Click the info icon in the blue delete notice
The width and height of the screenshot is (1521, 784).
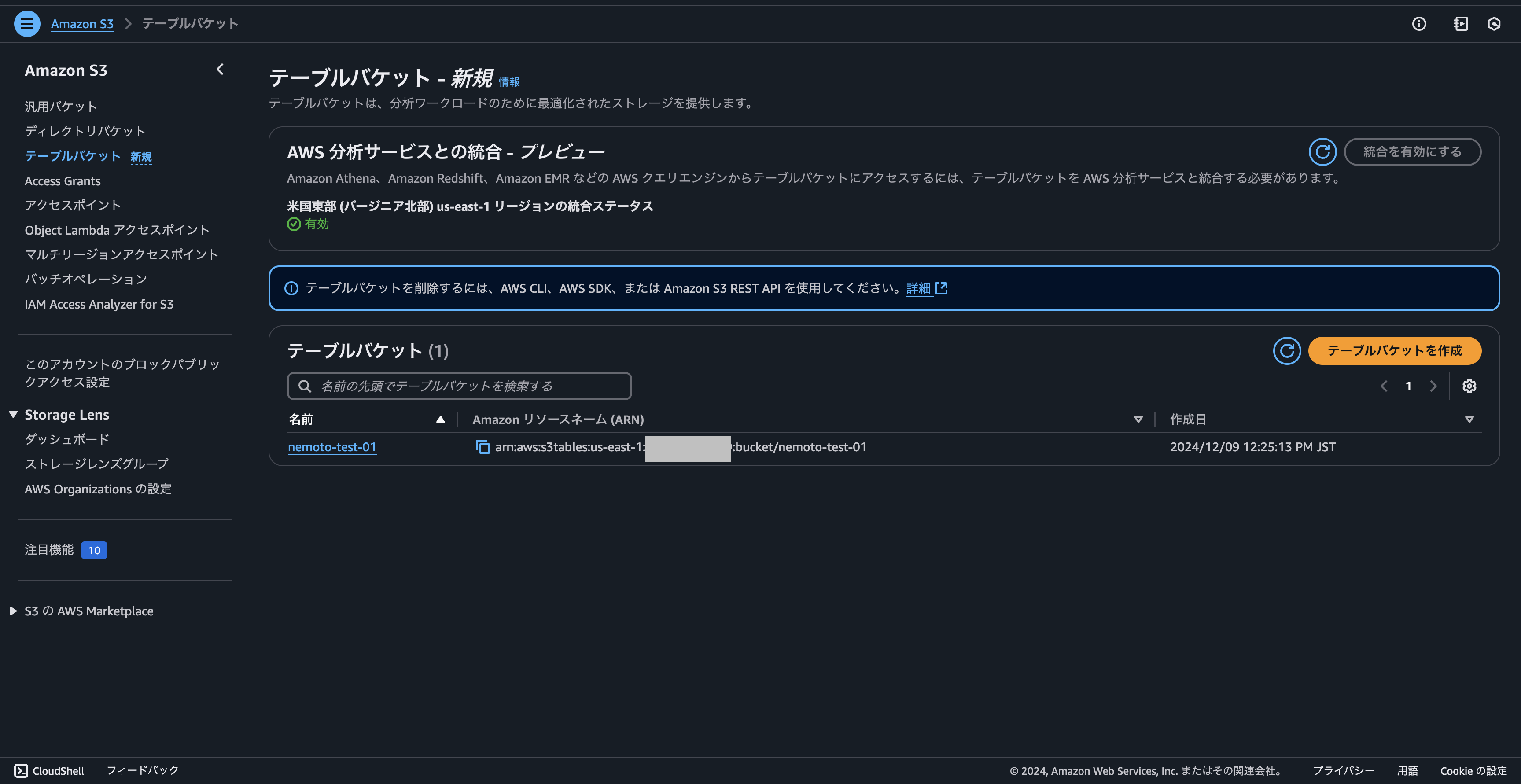(x=291, y=288)
